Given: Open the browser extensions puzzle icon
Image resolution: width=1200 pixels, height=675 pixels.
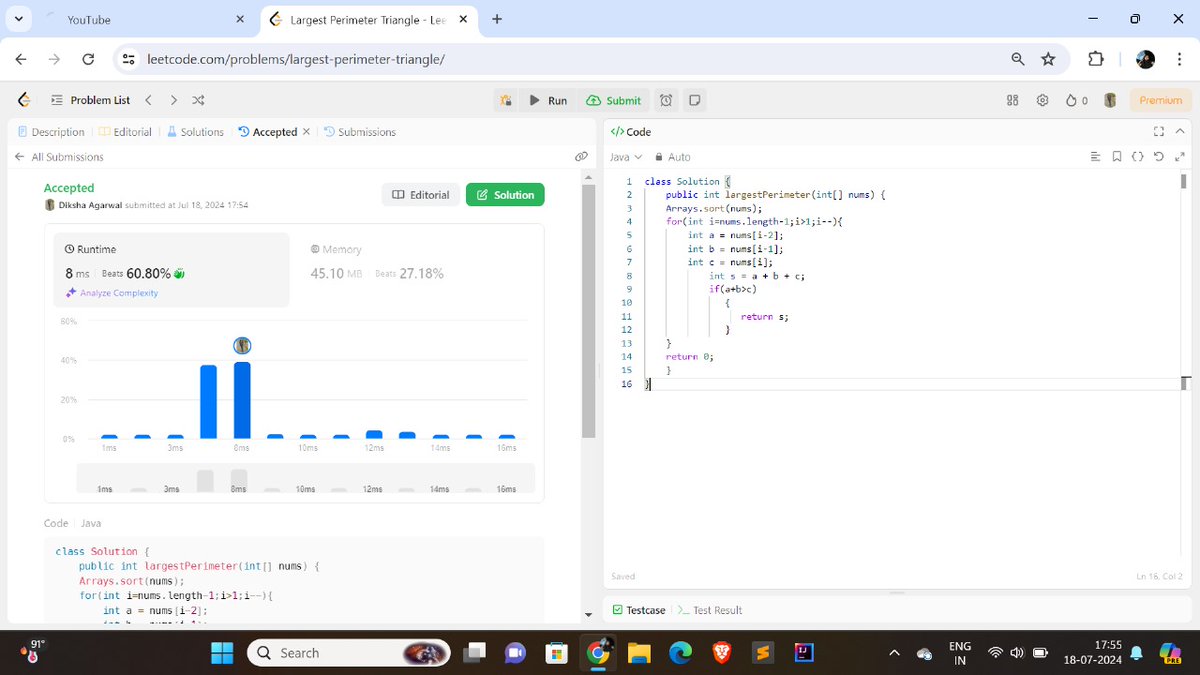Looking at the screenshot, I should coord(1096,59).
